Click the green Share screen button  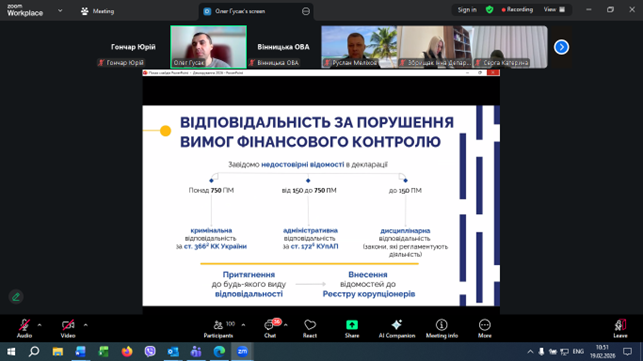click(352, 328)
